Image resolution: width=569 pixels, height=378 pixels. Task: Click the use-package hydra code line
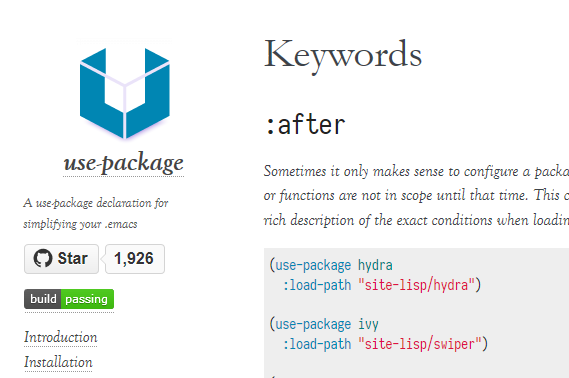(x=331, y=265)
